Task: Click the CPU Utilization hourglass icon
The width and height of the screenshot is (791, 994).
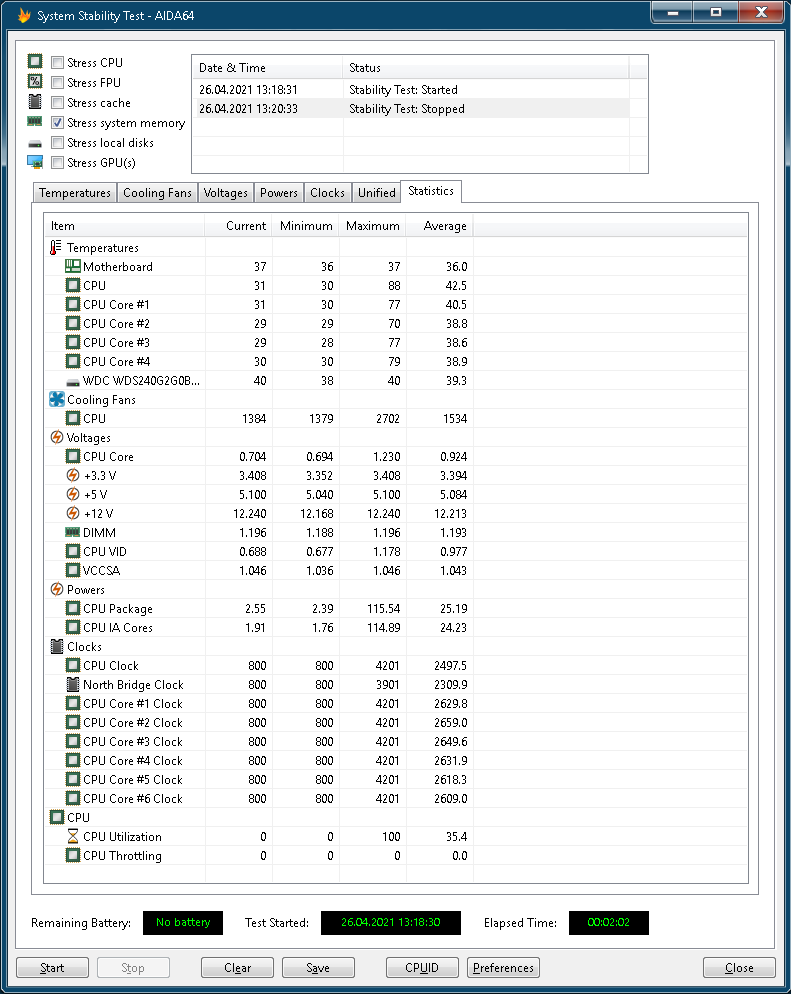Action: (72, 837)
